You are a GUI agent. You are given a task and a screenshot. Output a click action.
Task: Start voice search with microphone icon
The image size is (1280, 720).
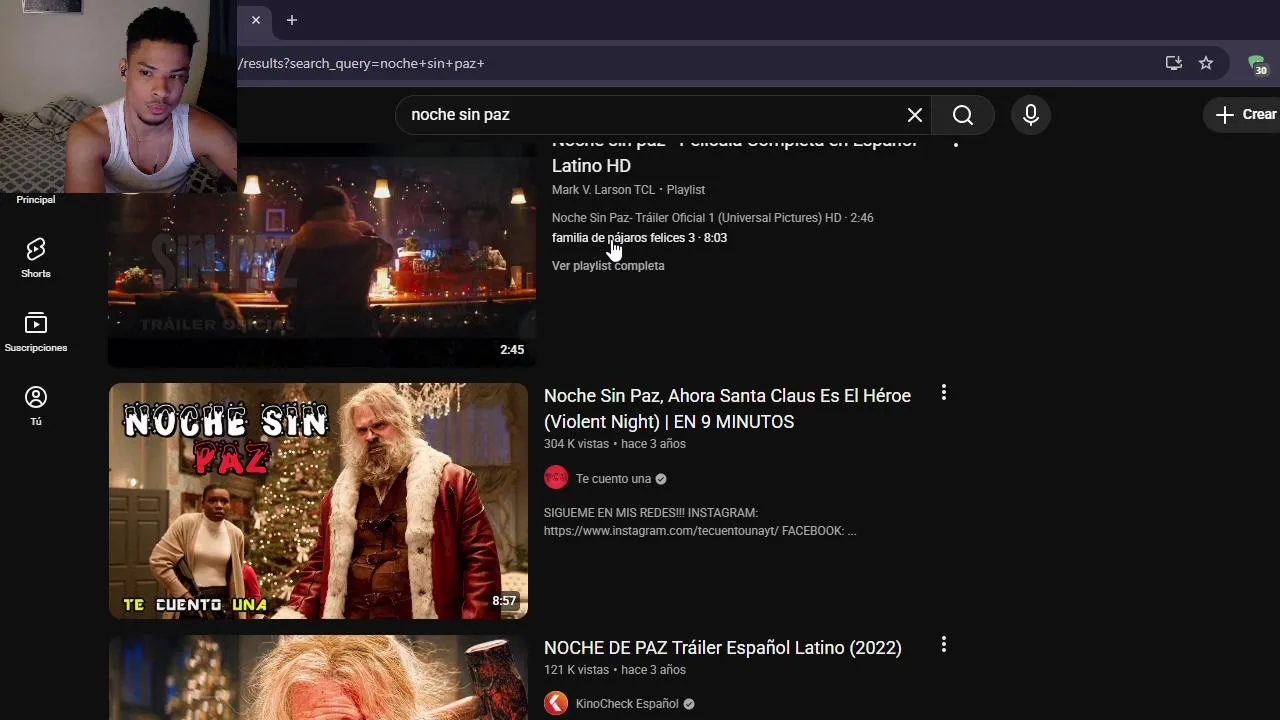click(1031, 115)
